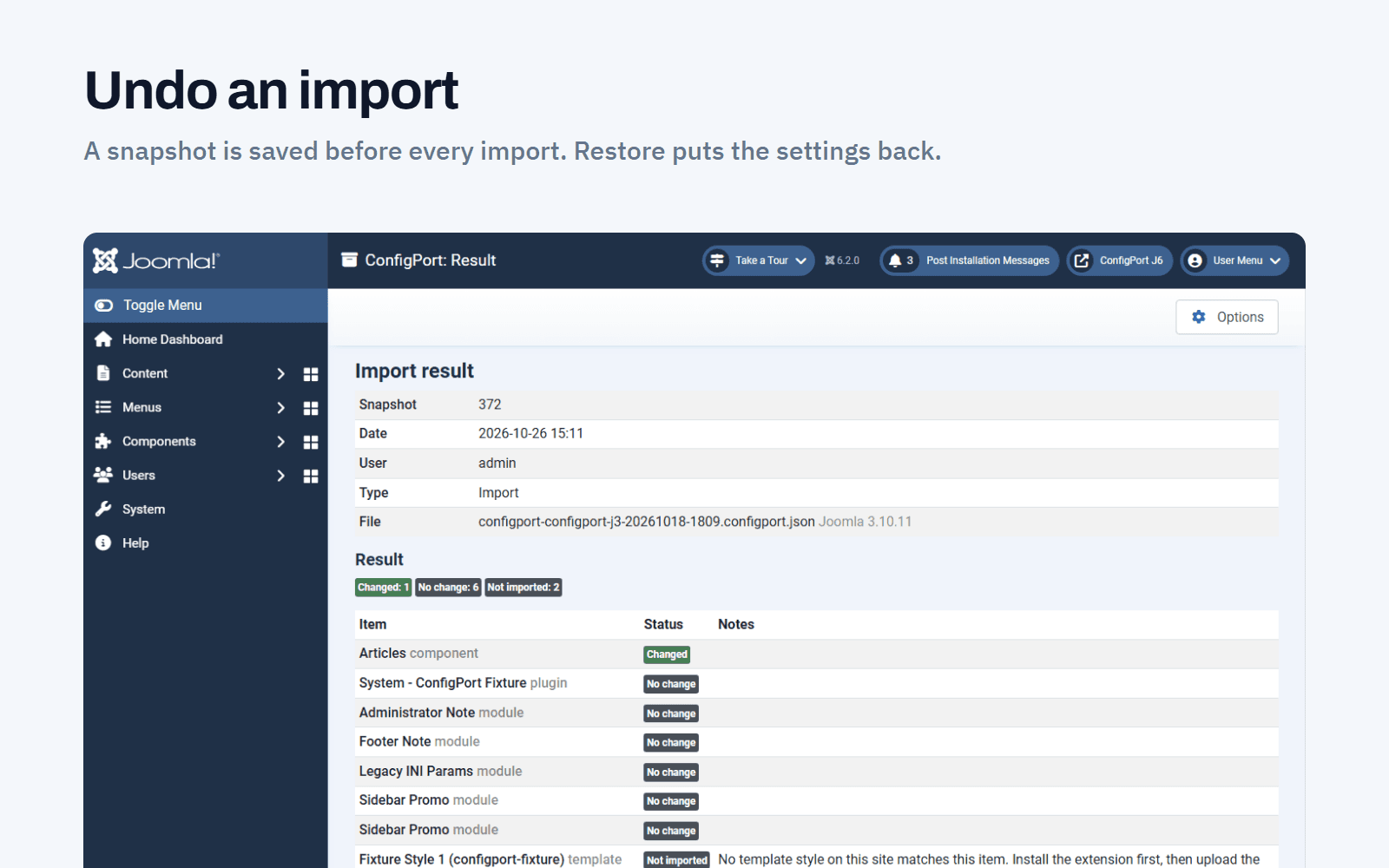Screen dimensions: 1389x868
Task: Expand the Menus submenu chevron
Action: tap(280, 408)
